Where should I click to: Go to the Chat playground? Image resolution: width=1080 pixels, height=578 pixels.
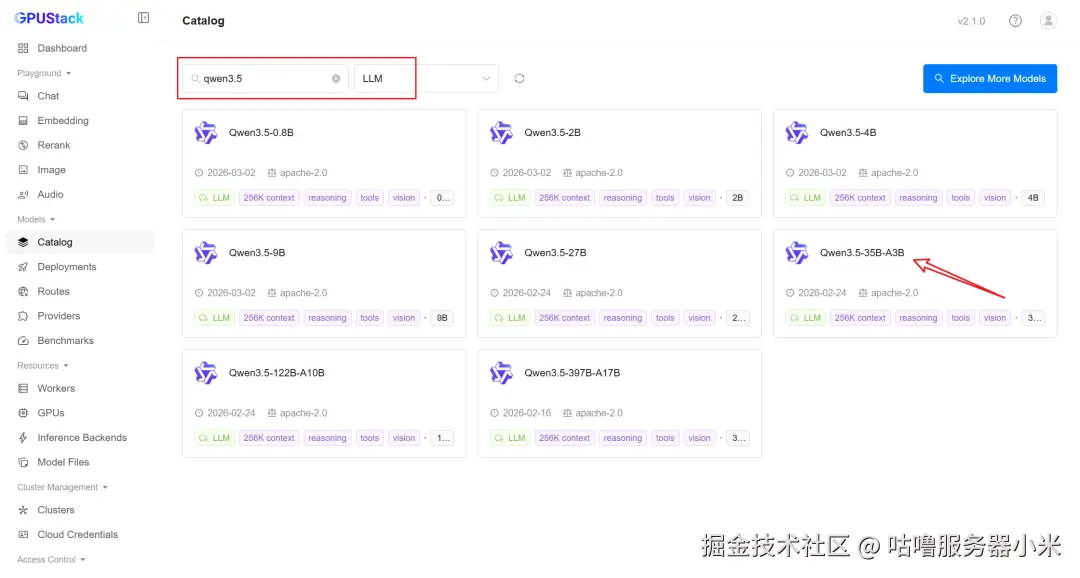tap(80, 96)
